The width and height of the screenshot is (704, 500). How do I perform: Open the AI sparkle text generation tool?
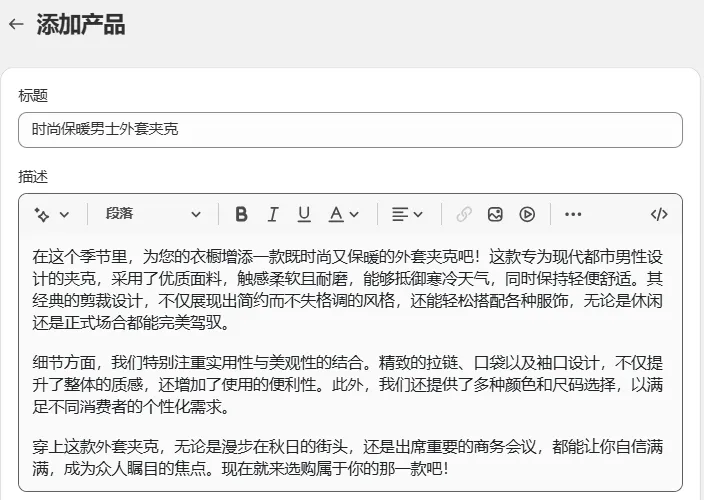point(42,214)
